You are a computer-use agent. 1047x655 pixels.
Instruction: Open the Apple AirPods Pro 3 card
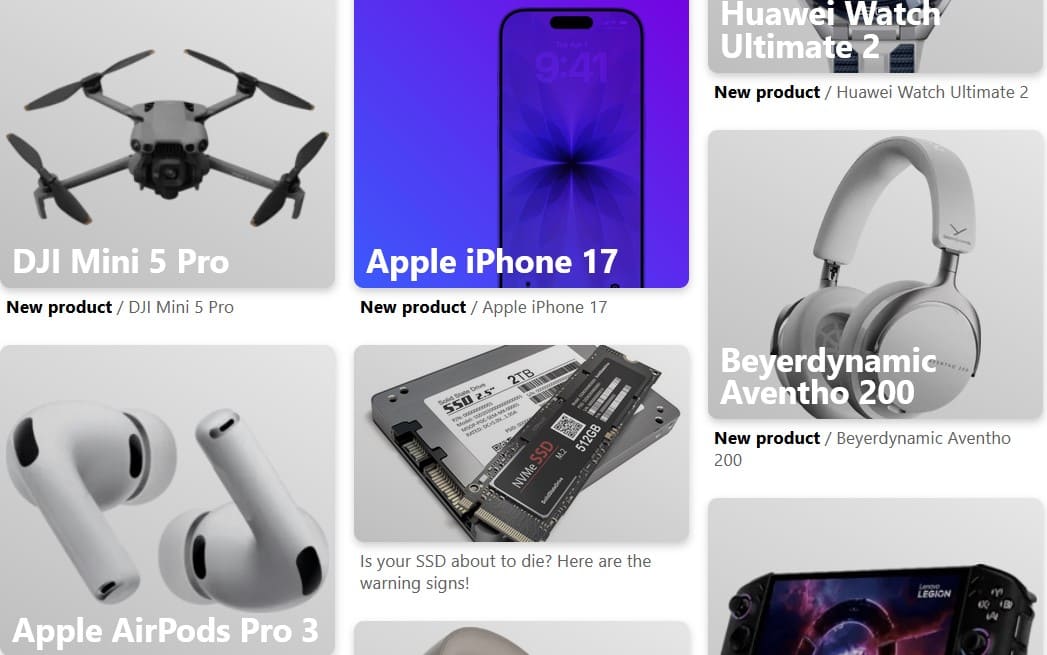[167, 500]
